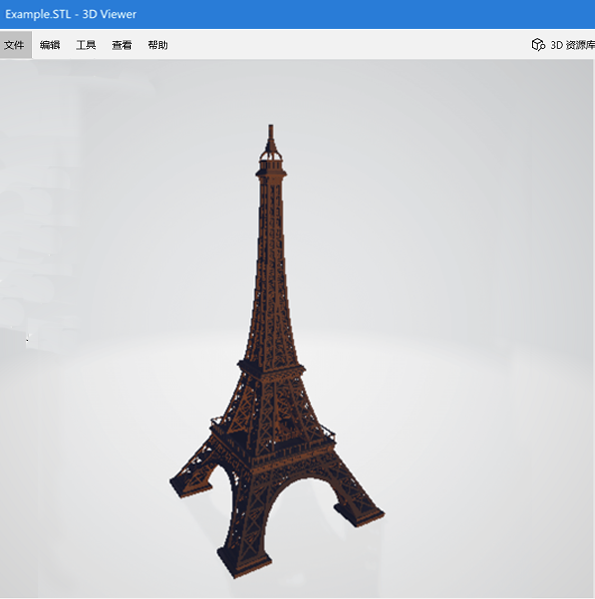Open the 工具 menu
The width and height of the screenshot is (595, 599).
[x=86, y=45]
